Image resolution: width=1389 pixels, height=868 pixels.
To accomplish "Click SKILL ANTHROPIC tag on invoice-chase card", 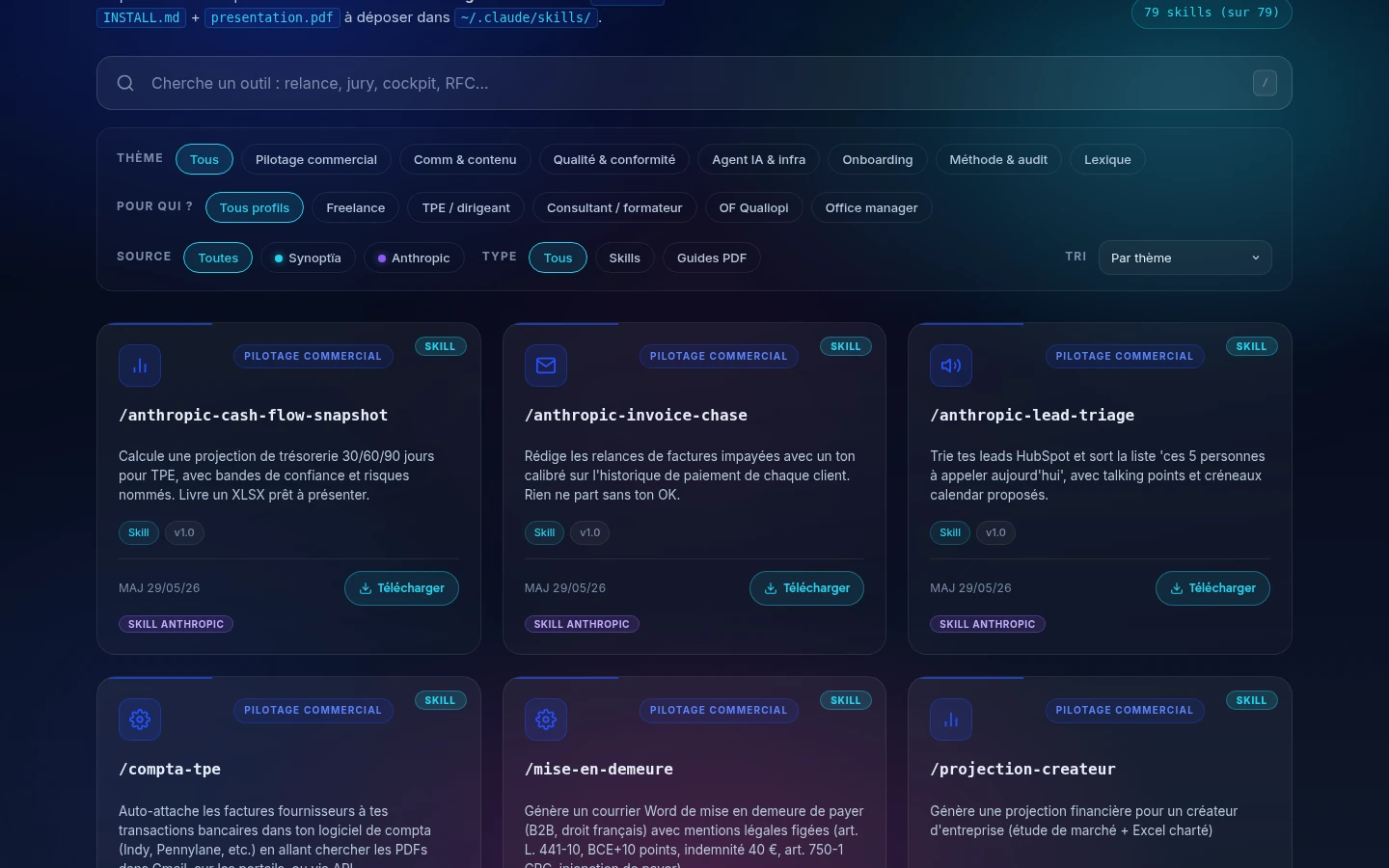I will click(x=582, y=624).
